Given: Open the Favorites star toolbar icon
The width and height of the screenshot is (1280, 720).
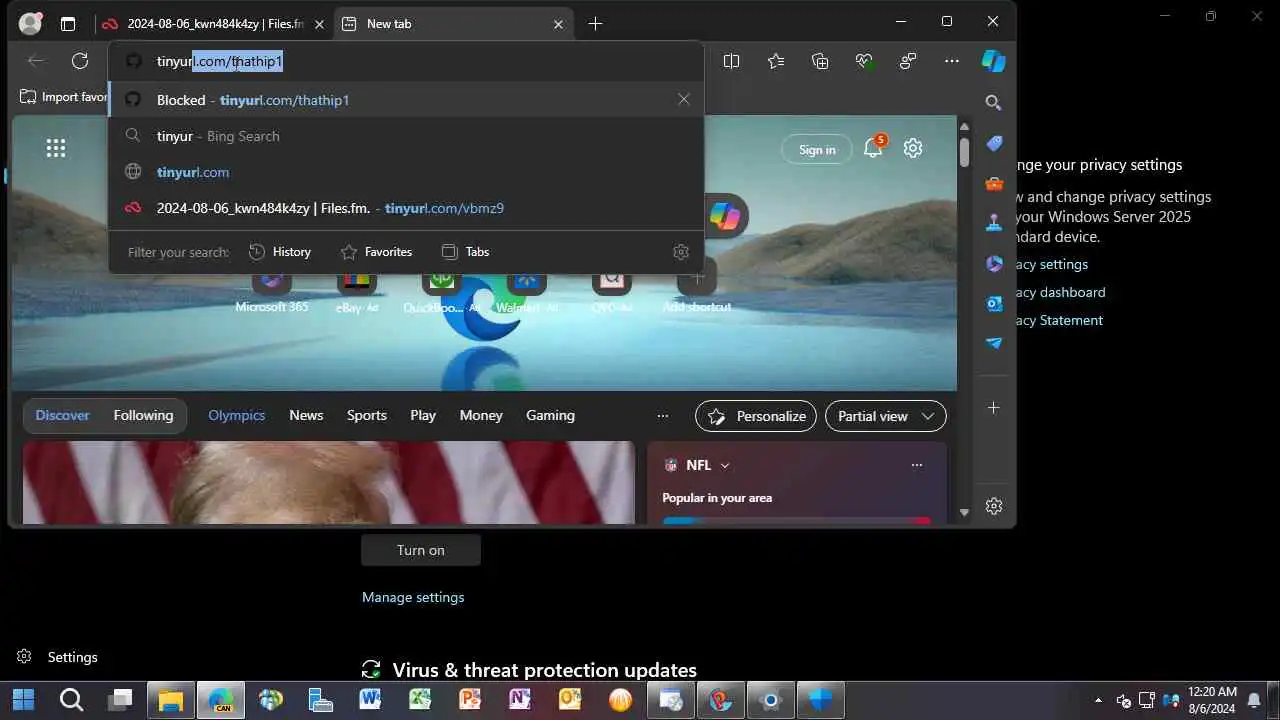Looking at the screenshot, I should click(776, 61).
